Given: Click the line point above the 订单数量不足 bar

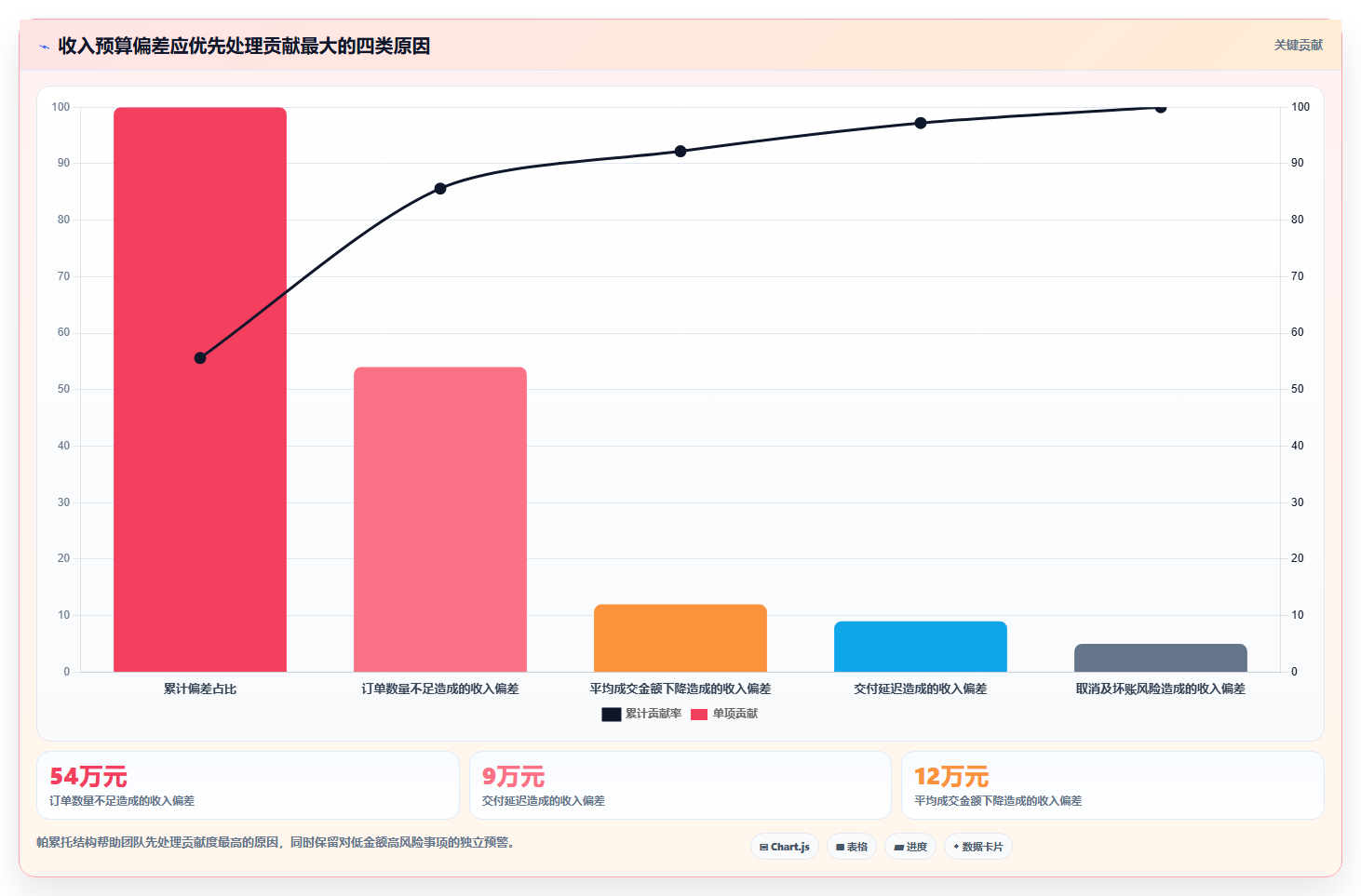Looking at the screenshot, I should click(x=440, y=189).
